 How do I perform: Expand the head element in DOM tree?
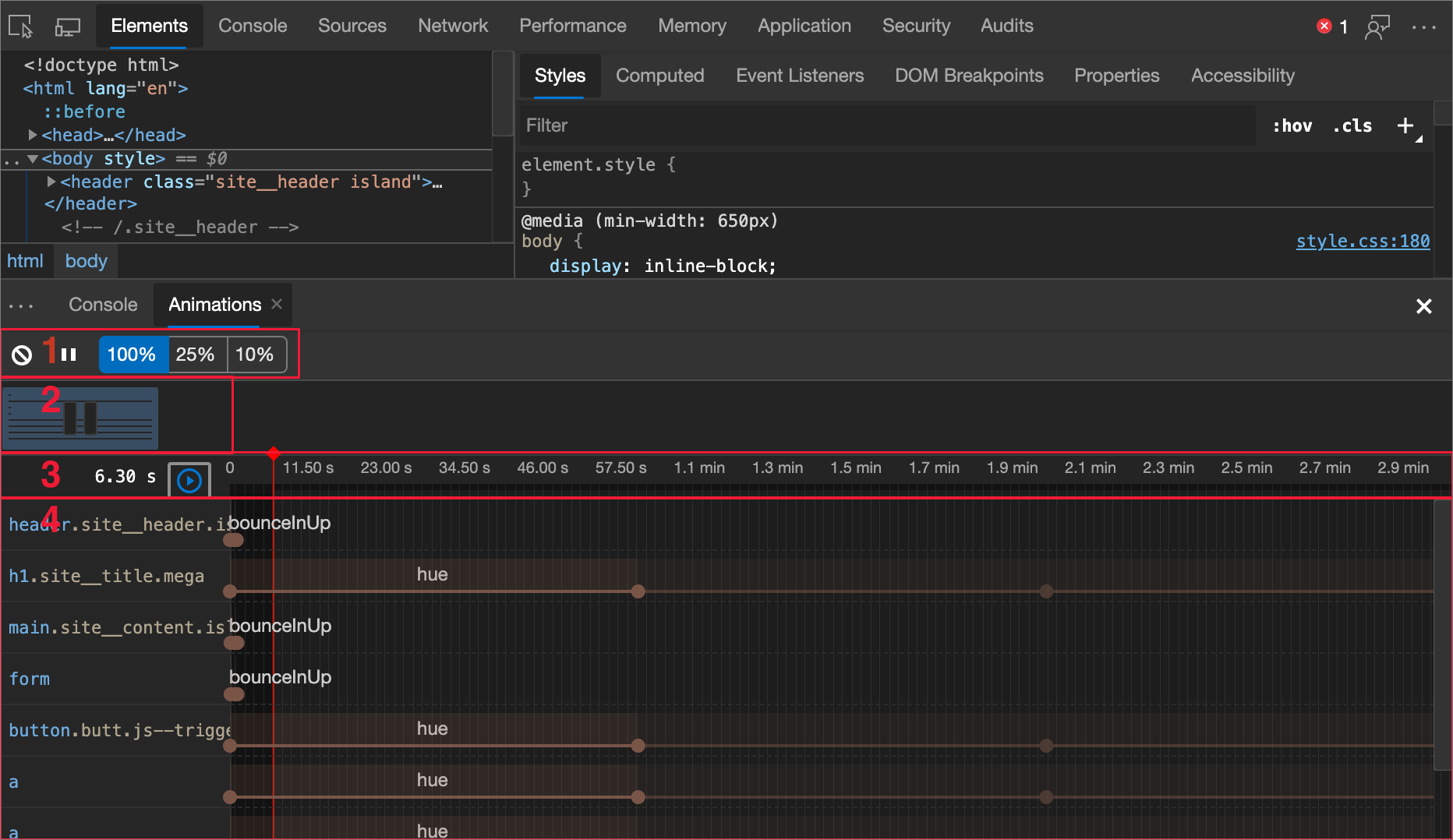pos(33,134)
